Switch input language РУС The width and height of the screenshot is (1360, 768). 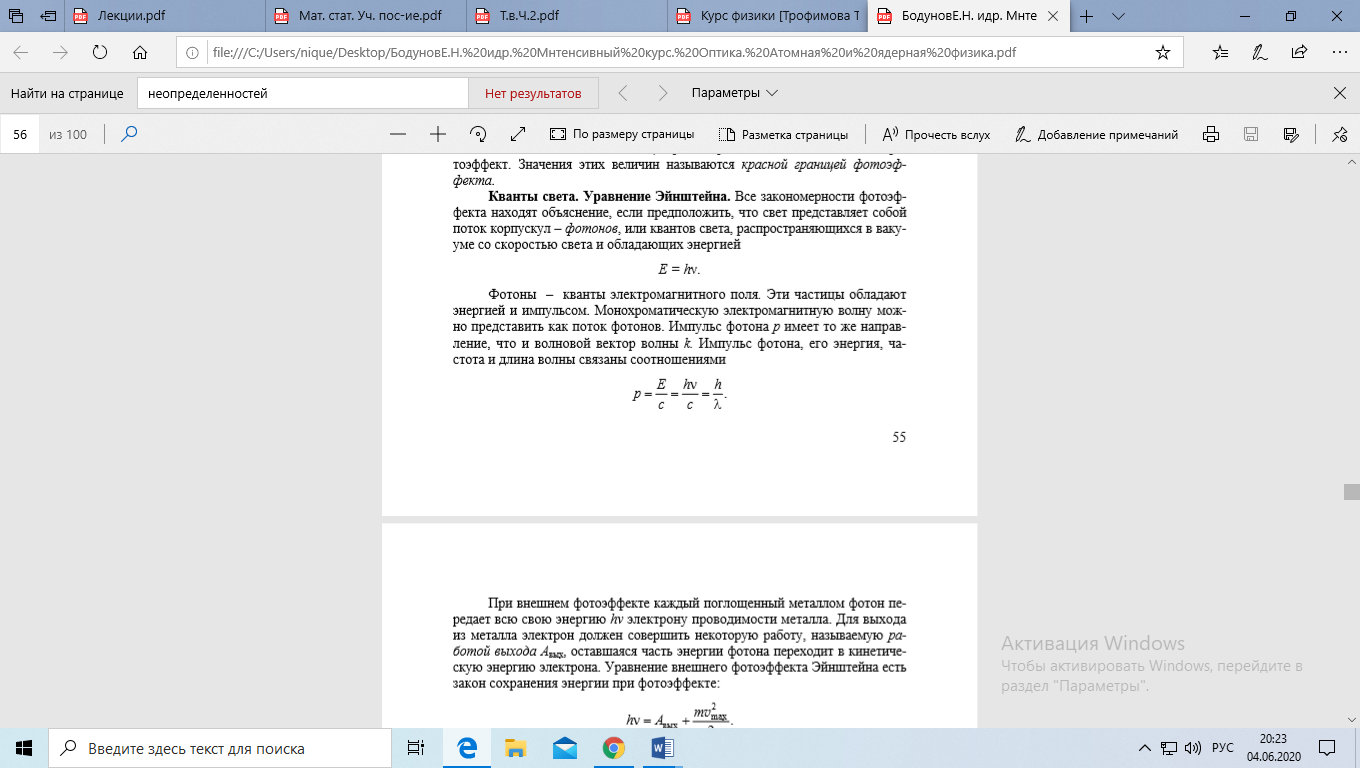(1222, 748)
